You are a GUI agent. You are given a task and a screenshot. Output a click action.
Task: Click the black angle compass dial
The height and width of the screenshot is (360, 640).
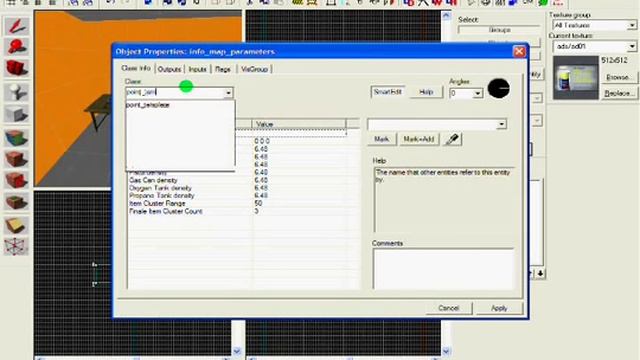click(498, 89)
